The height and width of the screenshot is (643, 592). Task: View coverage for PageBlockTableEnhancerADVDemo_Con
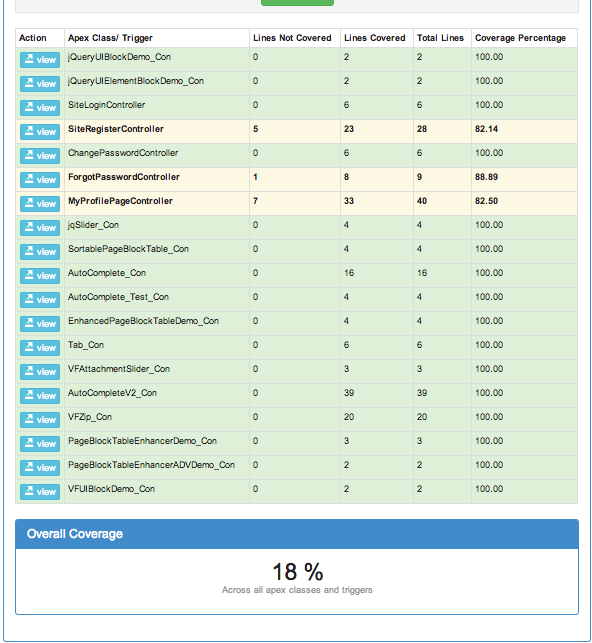(40, 467)
